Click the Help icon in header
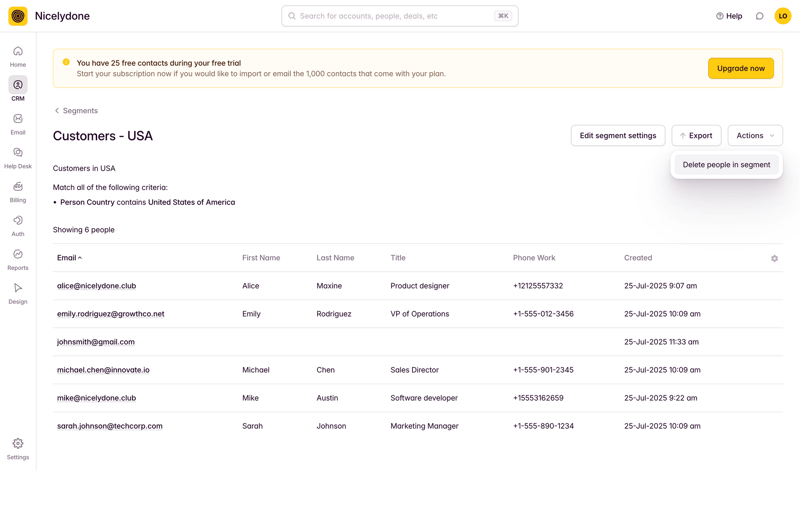The height and width of the screenshot is (527, 800). point(729,16)
